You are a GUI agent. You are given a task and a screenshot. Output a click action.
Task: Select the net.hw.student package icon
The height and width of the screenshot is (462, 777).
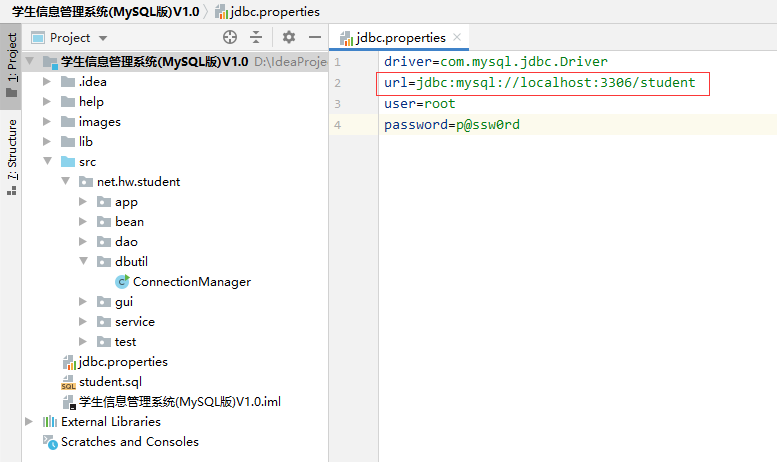[x=86, y=182]
